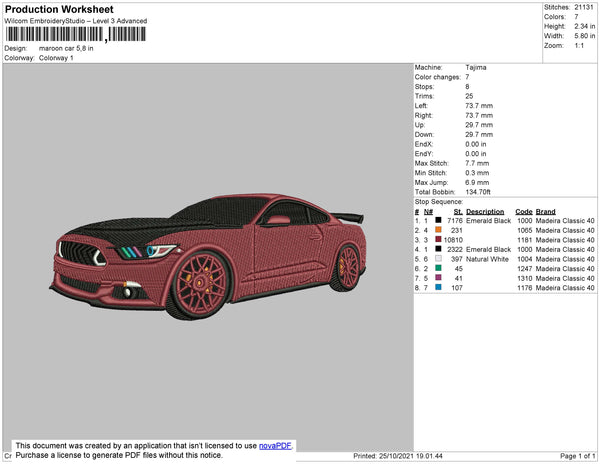Click the 'Page 1 of 1' footer

coord(577,456)
